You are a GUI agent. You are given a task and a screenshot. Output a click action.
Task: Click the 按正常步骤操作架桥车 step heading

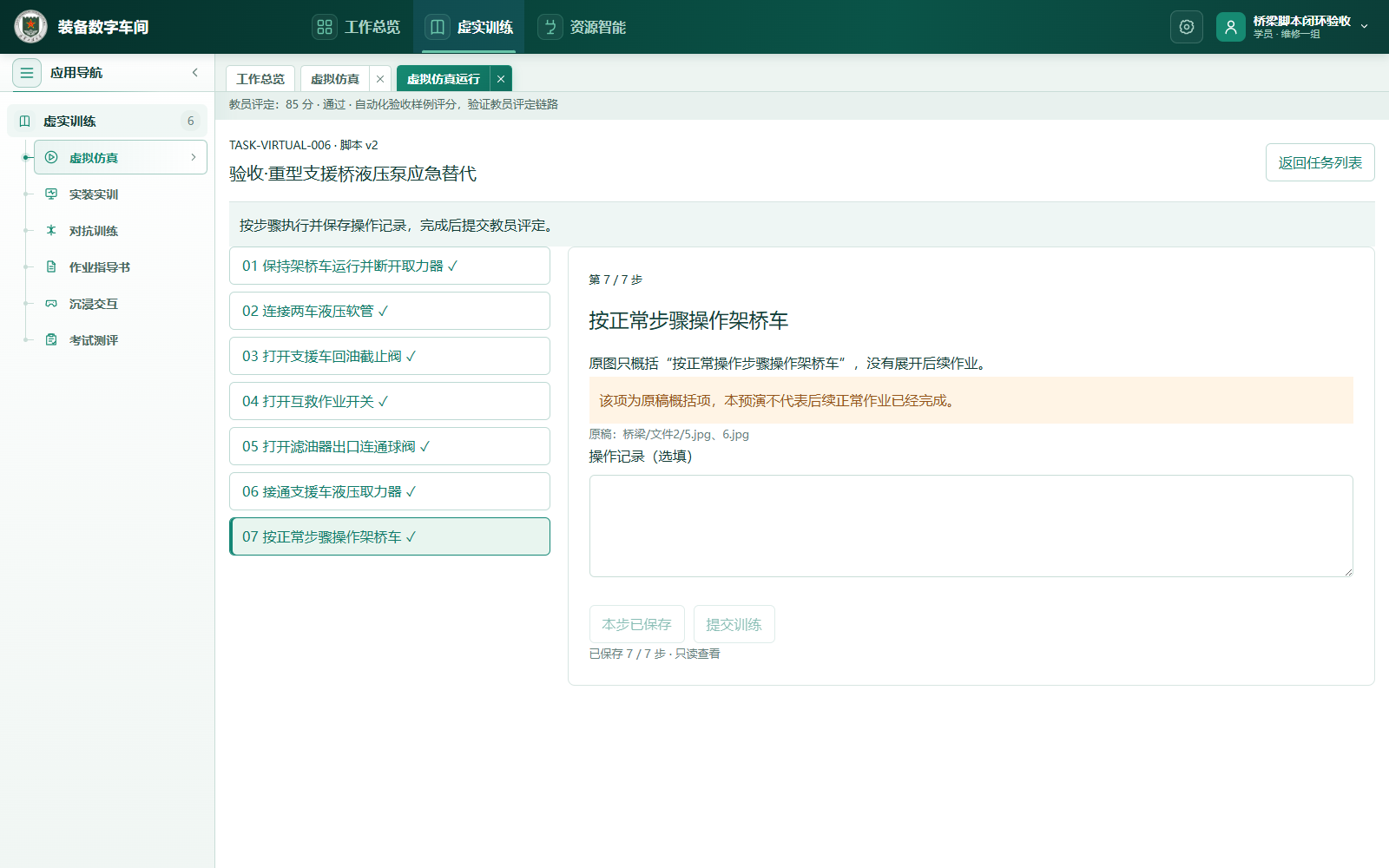click(x=688, y=320)
